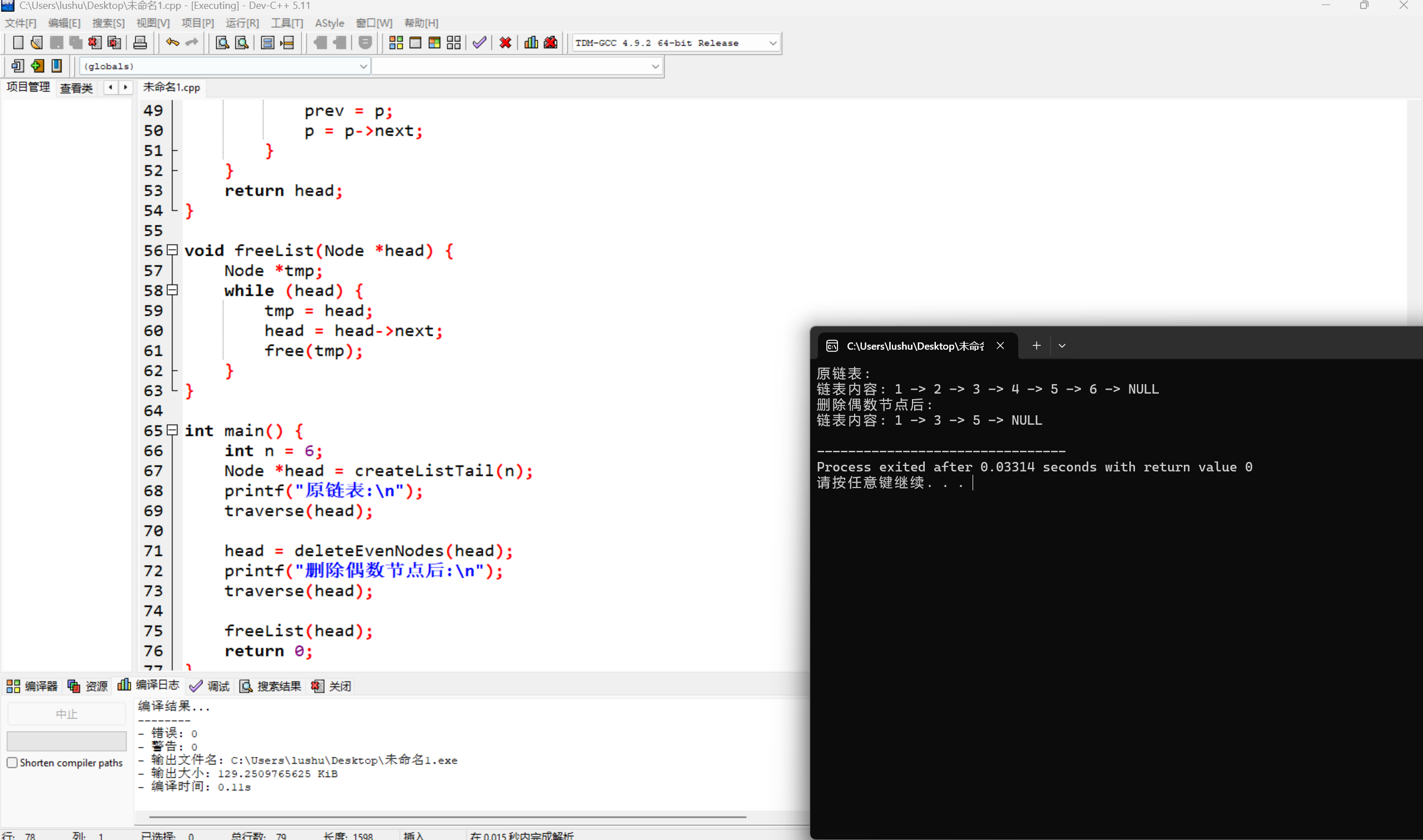Click the Undo arrow icon

[172, 43]
